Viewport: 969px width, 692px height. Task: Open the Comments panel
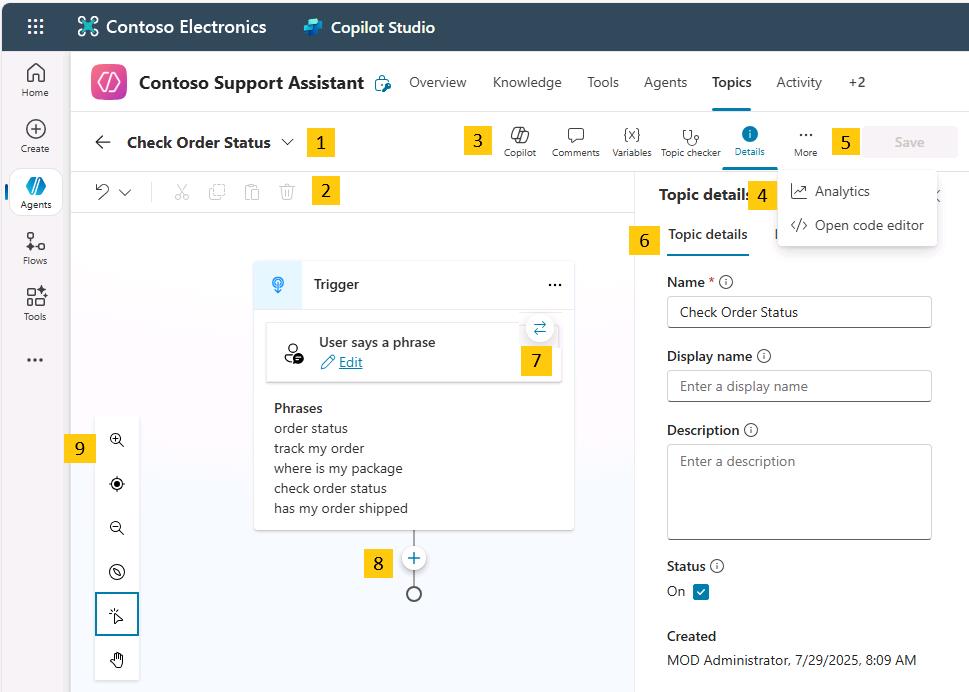[575, 142]
